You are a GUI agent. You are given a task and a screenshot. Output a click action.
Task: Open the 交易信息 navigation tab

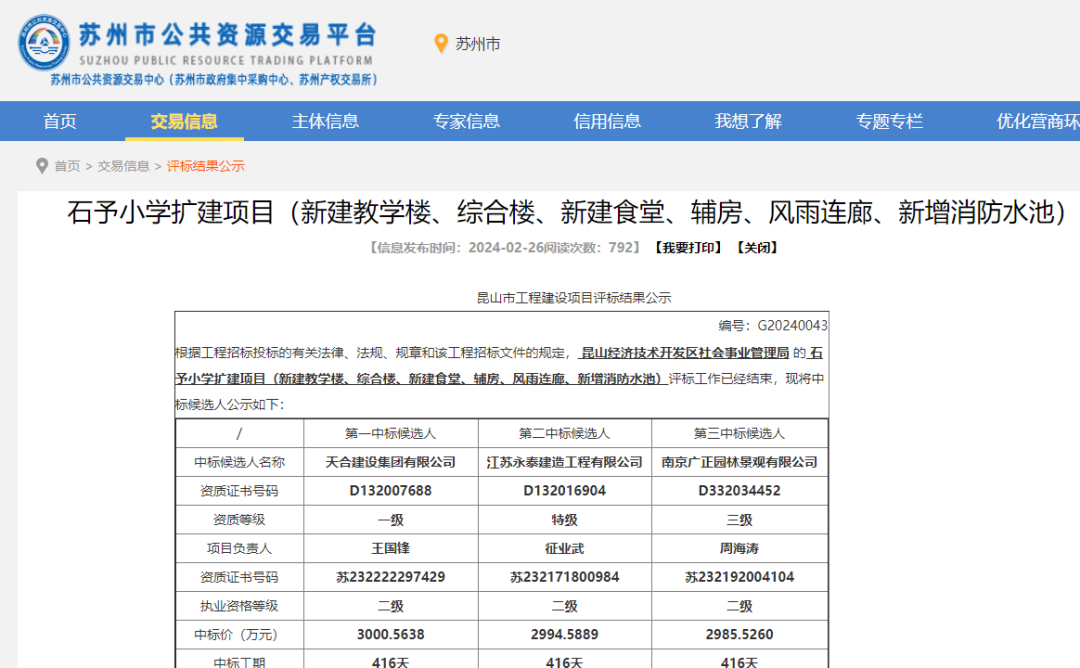coord(184,122)
